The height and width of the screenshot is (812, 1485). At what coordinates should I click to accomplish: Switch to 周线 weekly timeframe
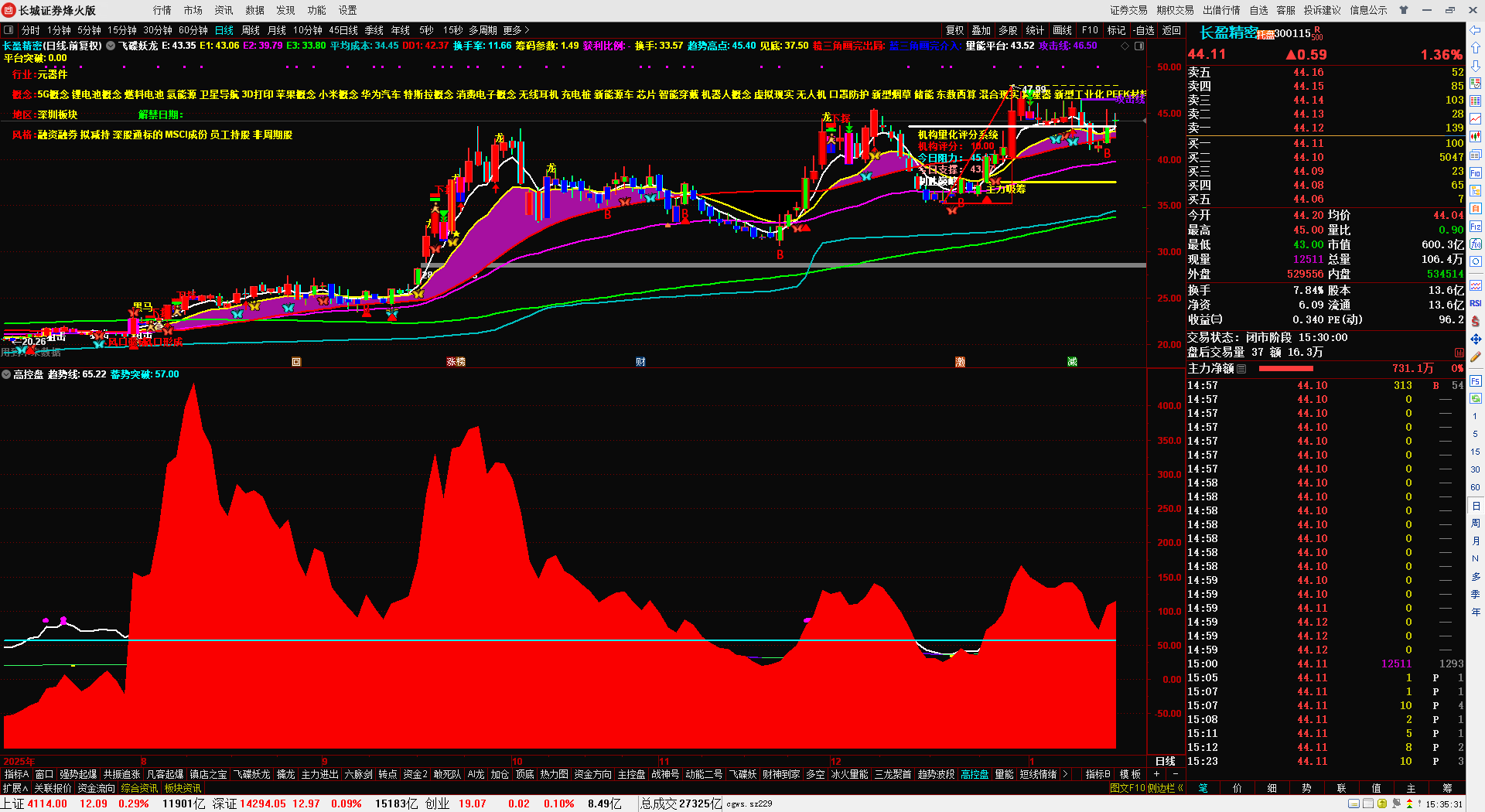[251, 30]
